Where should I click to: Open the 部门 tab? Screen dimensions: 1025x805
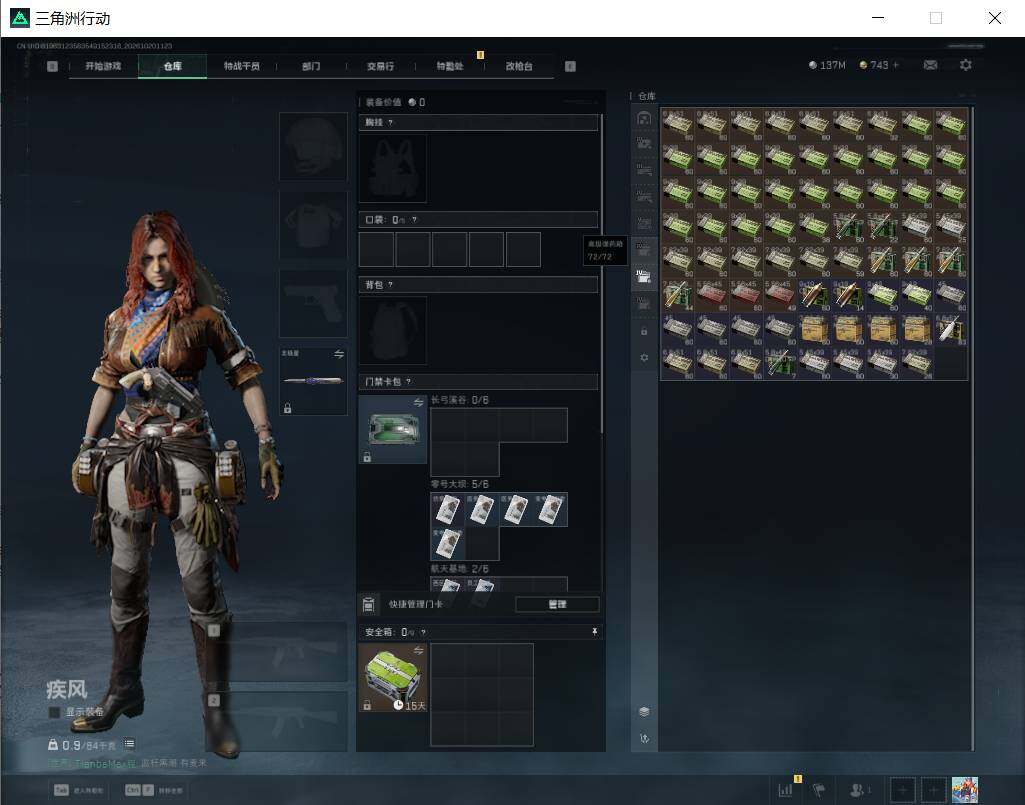(311, 66)
